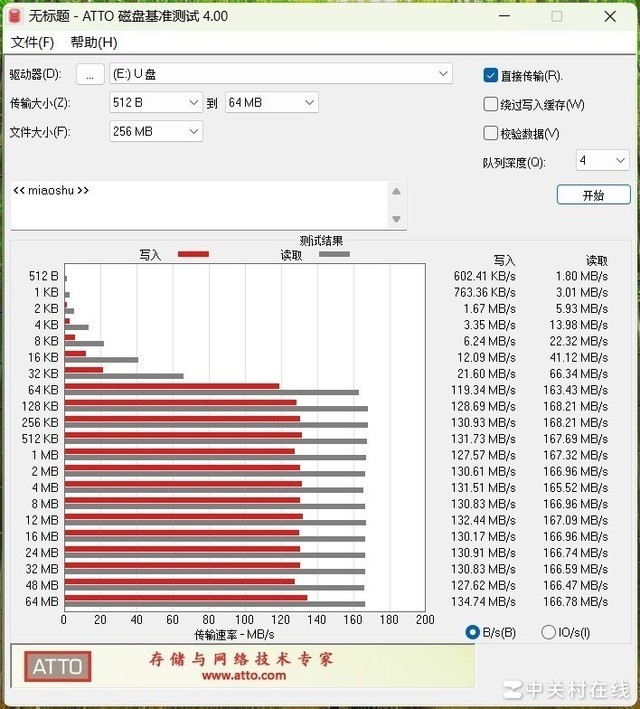Click the red 写入 legend swatch

point(193,254)
